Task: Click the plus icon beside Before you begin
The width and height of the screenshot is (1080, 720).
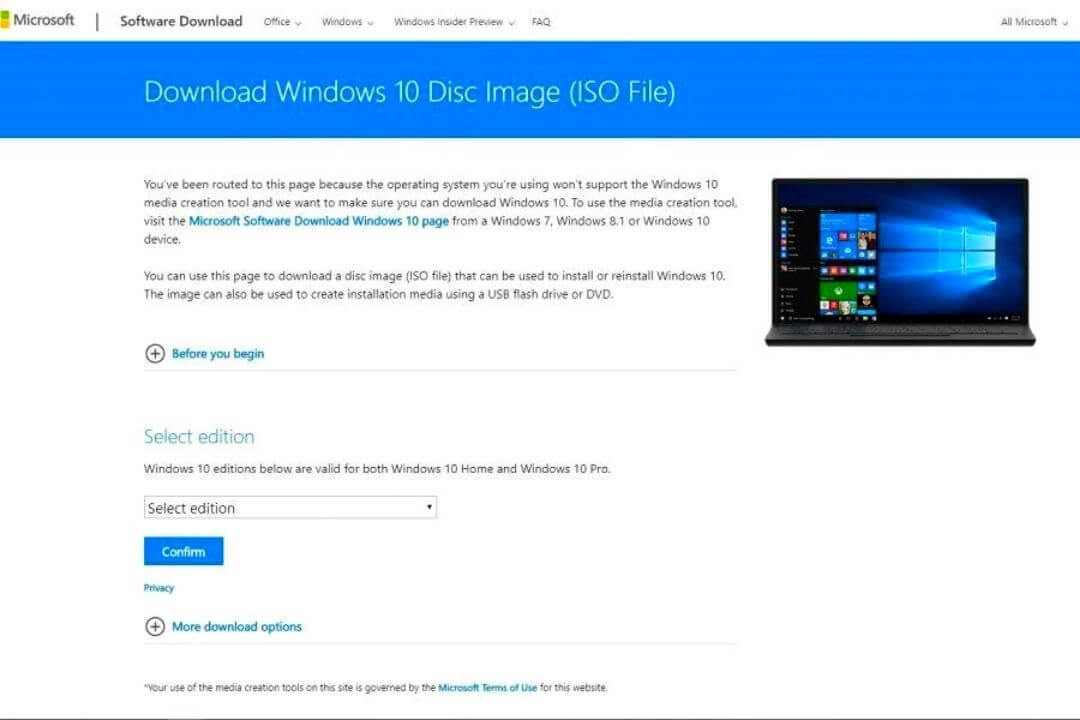Action: tap(156, 353)
